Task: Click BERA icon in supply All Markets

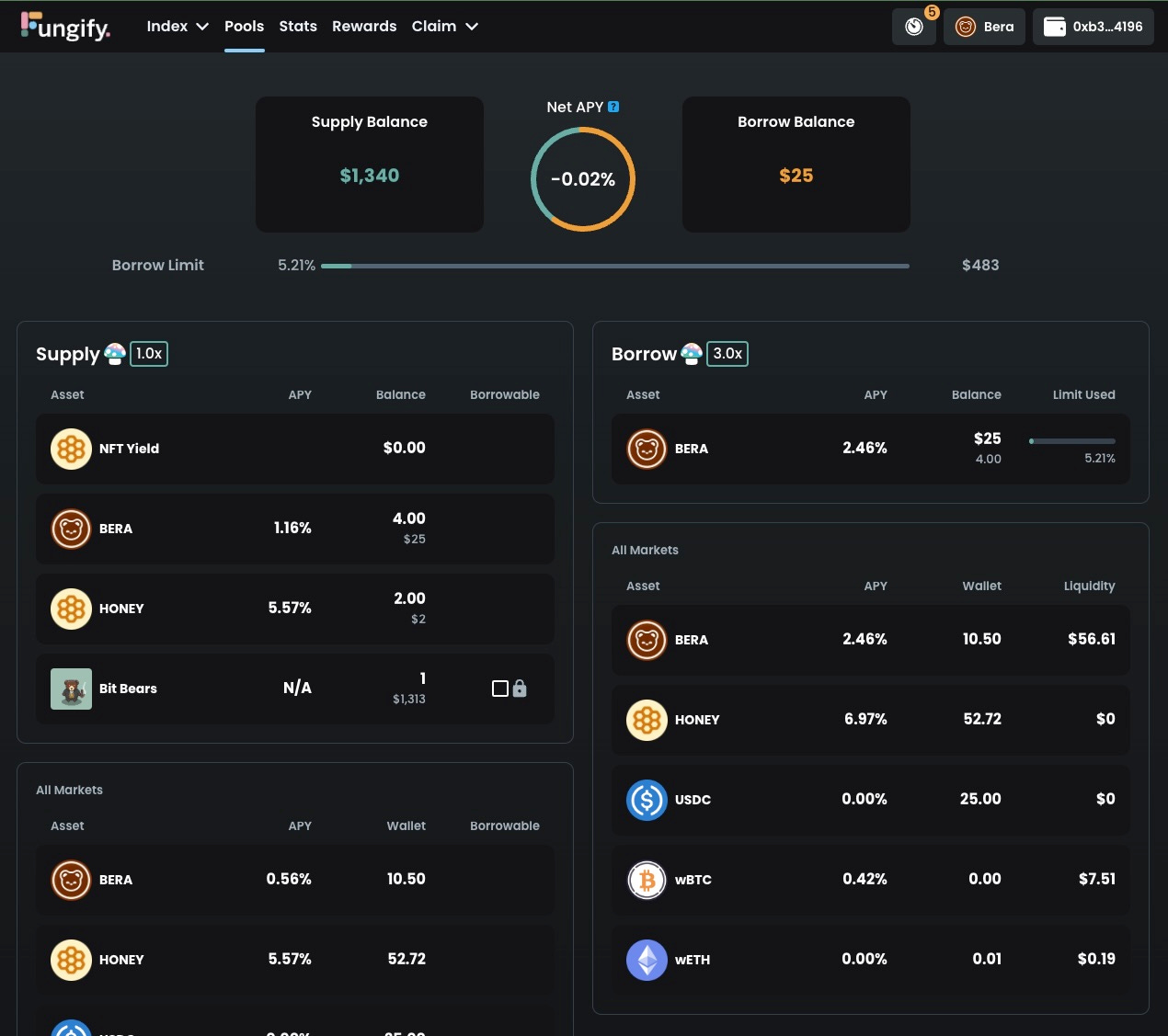Action: [x=71, y=880]
